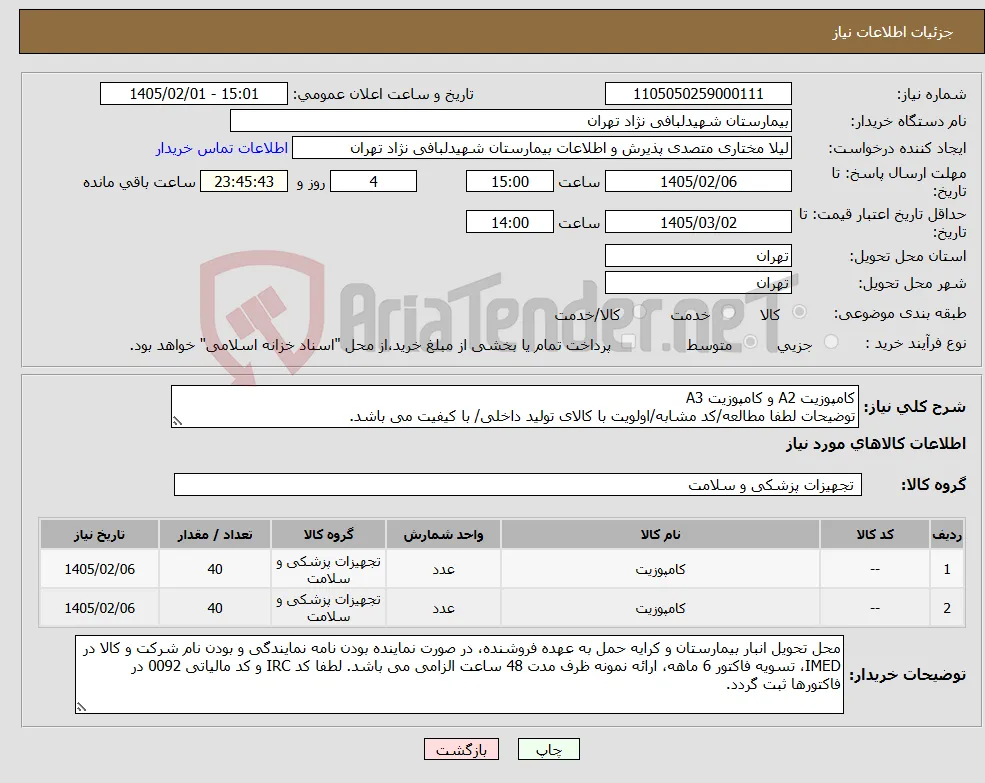Click the general description box کامپوزیت A2

point(514,407)
